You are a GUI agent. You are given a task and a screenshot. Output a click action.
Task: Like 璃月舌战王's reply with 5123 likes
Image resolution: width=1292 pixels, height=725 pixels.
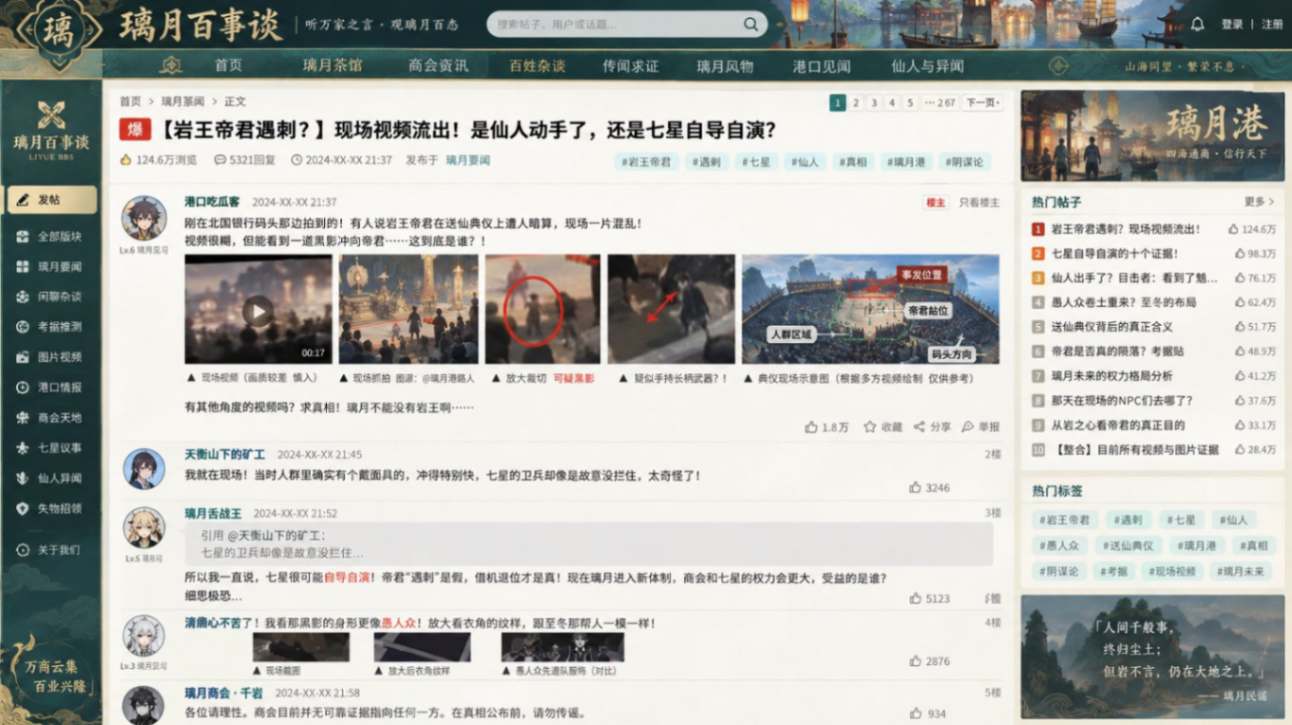pos(929,598)
